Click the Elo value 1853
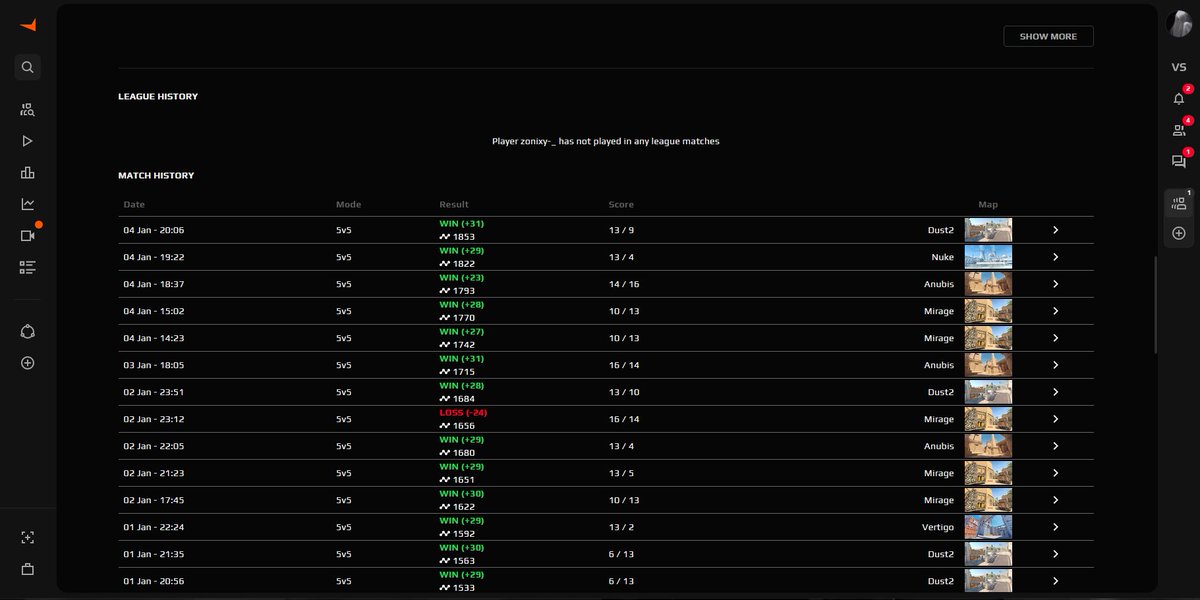Screen dimensions: 1200x600 pyautogui.click(x=464, y=237)
